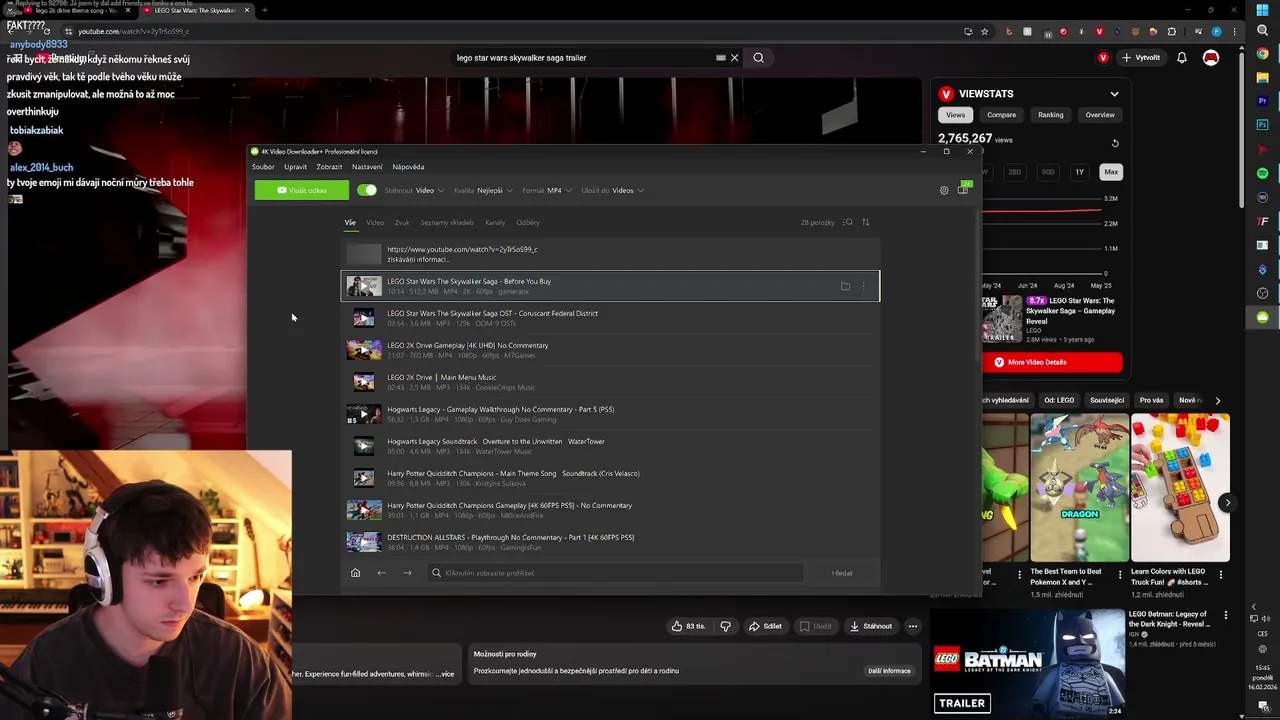Open the Nastavení menu

(367, 167)
